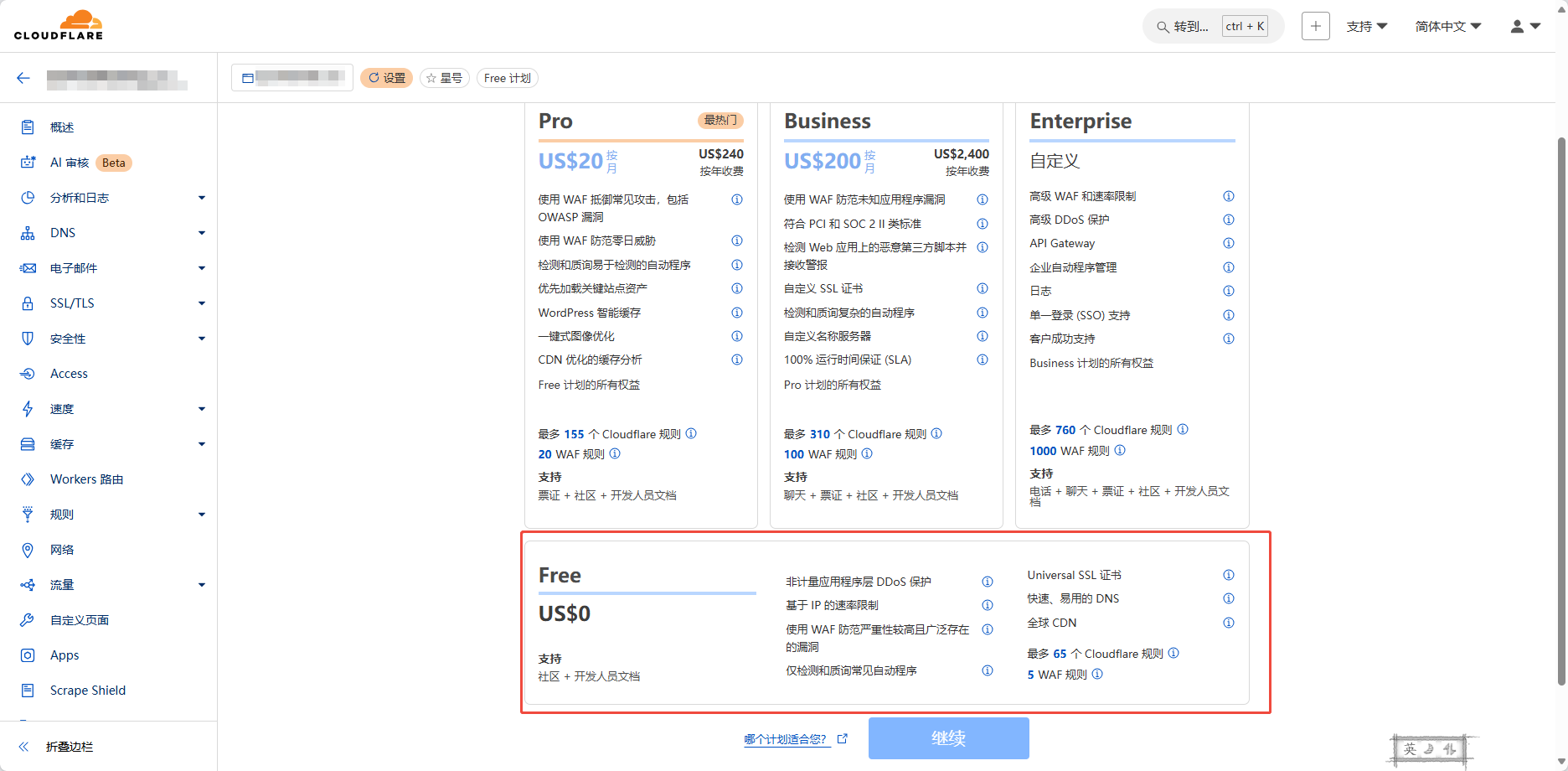
Task: Click the blurred domain name tab
Action: (292, 77)
